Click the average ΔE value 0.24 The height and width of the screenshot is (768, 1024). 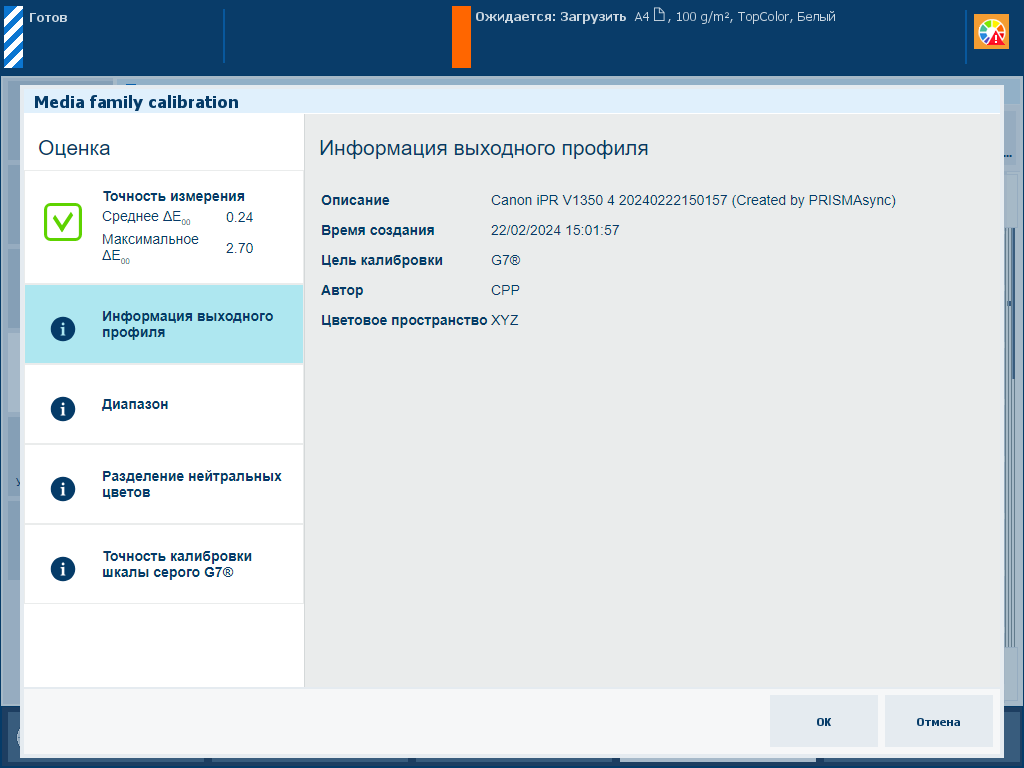[x=240, y=217]
